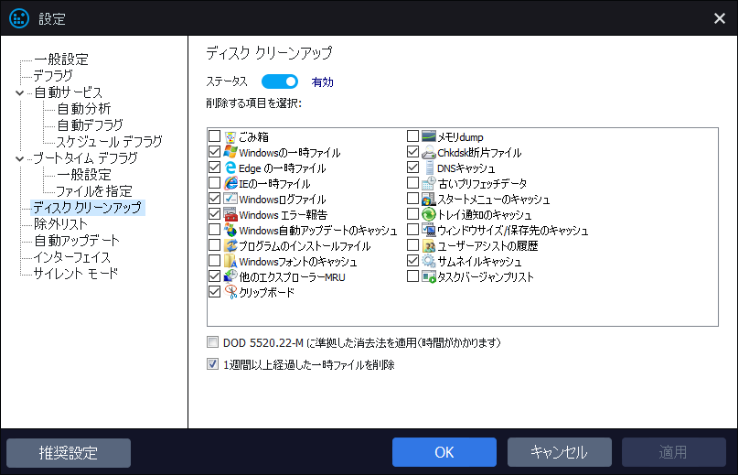Click the トレイ通知のキャッシュ icon
Screen dimensions: 738x475
tap(429, 214)
